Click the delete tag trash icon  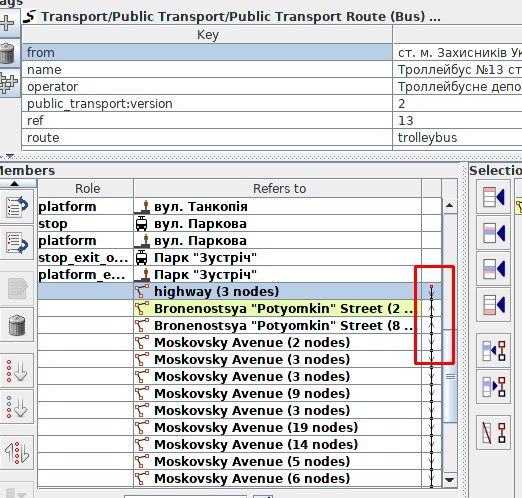click(7, 53)
